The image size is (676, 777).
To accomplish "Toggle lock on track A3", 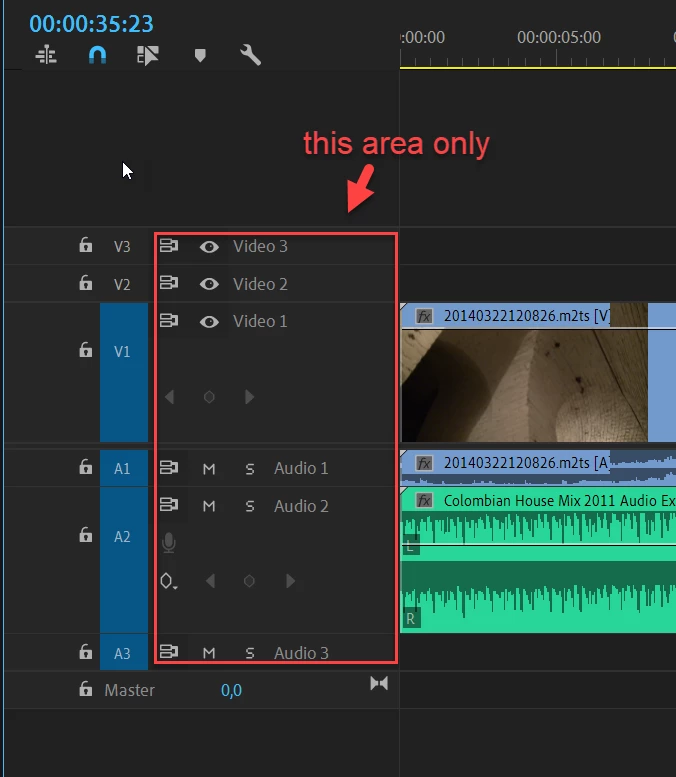I will pyautogui.click(x=86, y=652).
